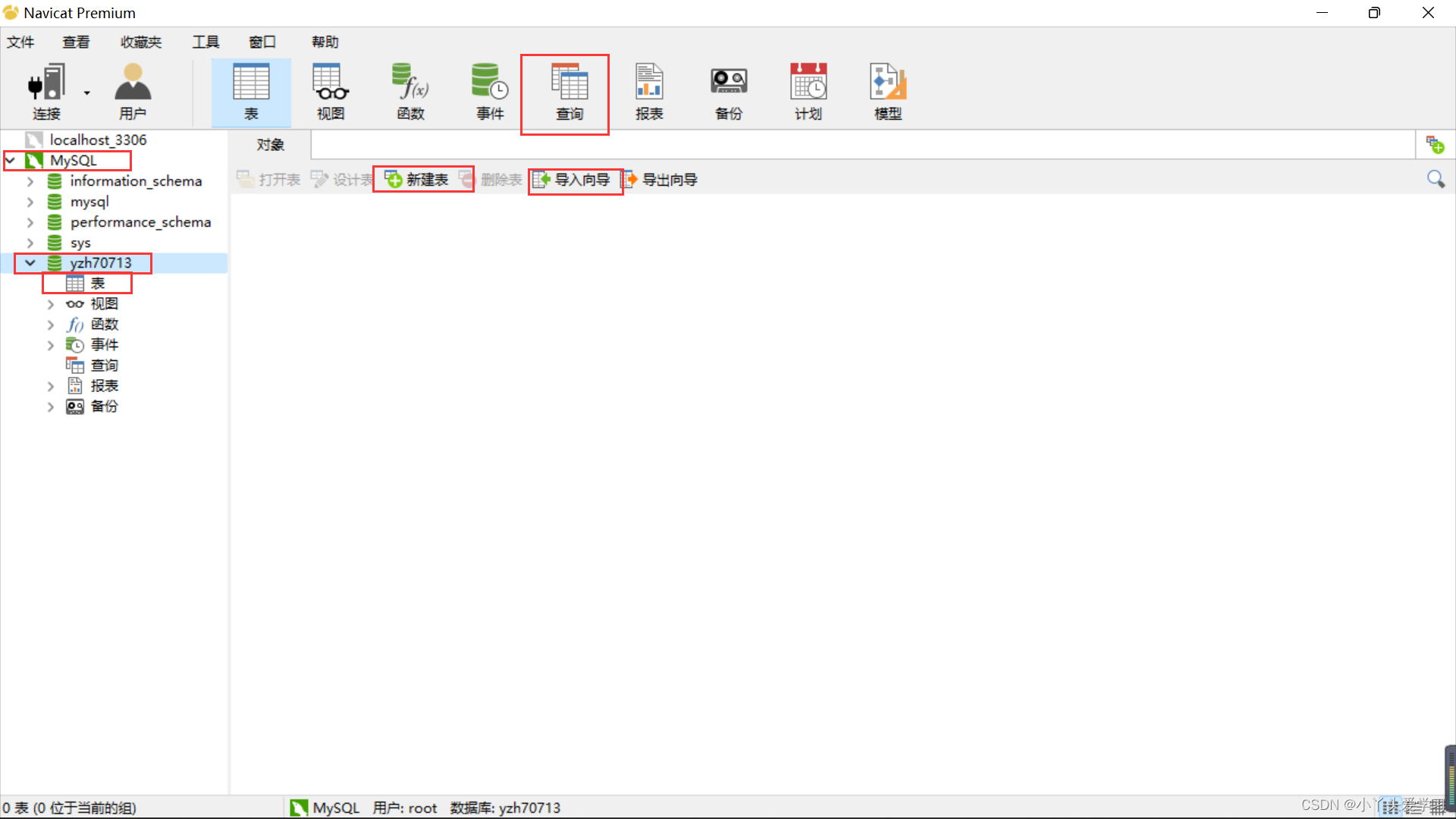
Task: Restore down the Navicat window
Action: (1374, 13)
